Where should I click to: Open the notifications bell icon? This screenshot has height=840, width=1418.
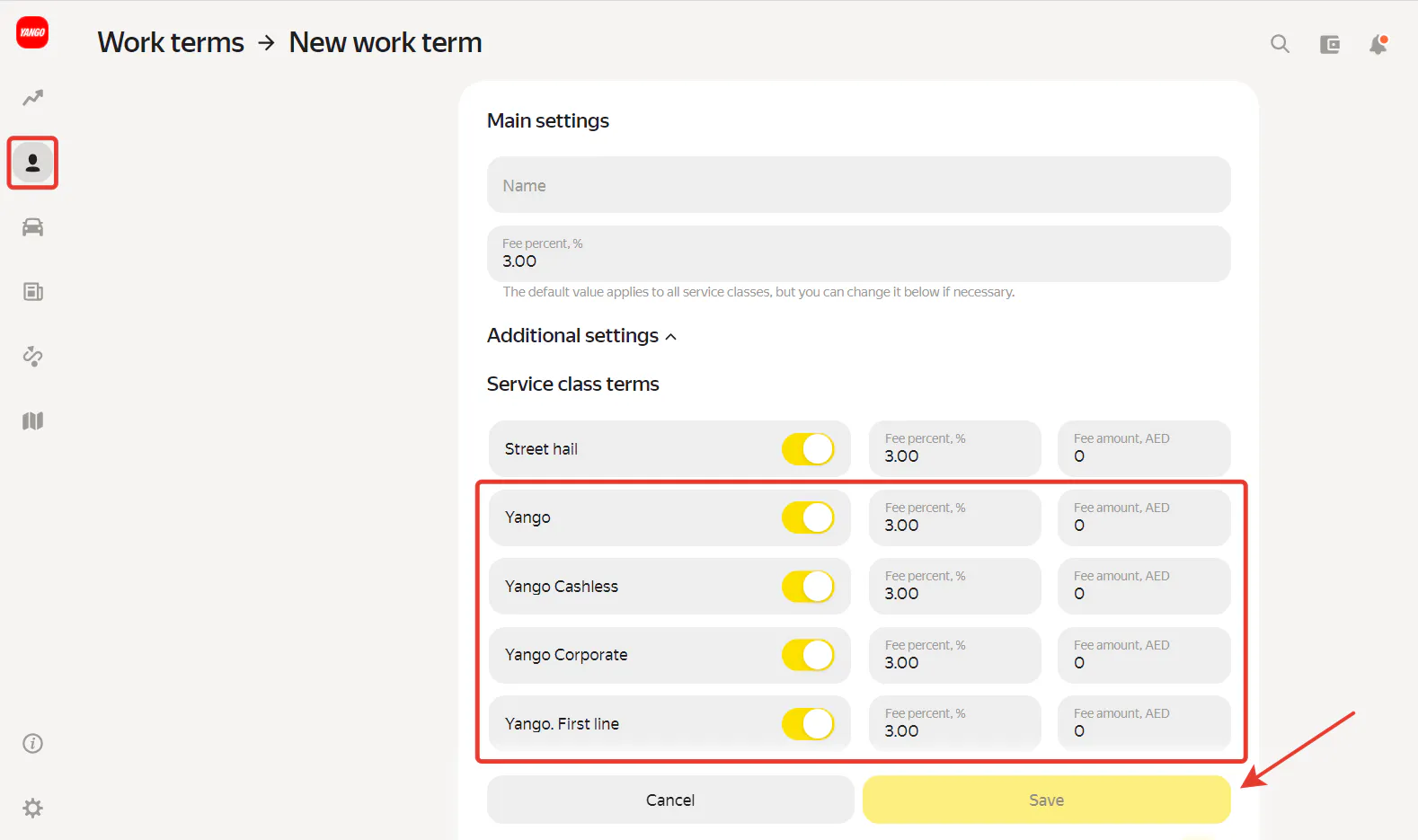(x=1378, y=44)
